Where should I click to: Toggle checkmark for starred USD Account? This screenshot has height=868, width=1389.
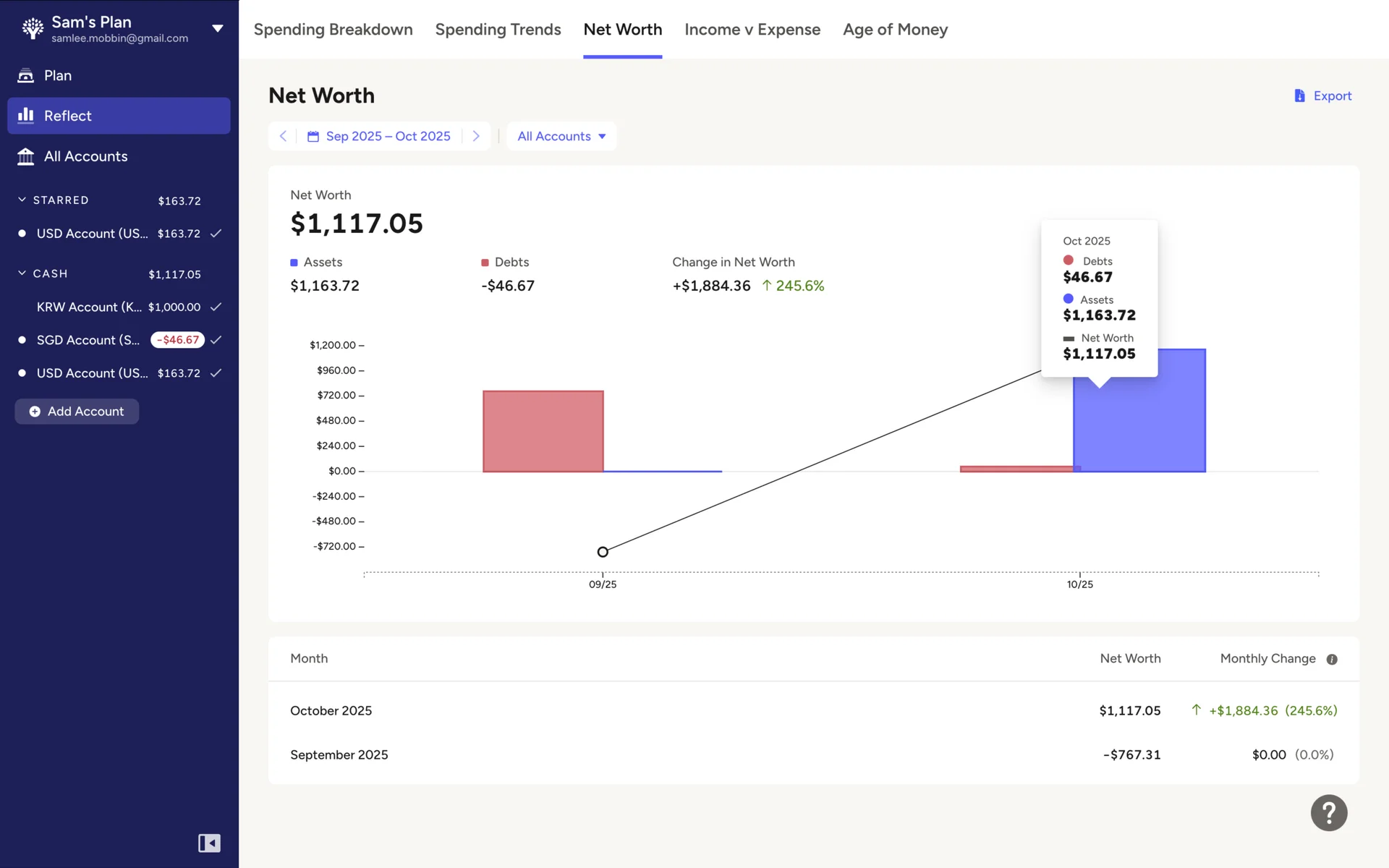(x=216, y=234)
